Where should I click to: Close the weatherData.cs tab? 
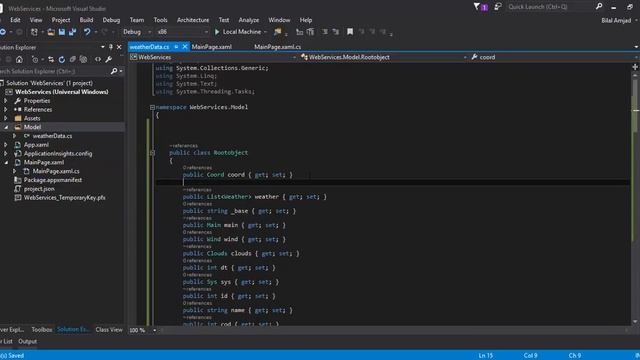(x=184, y=47)
